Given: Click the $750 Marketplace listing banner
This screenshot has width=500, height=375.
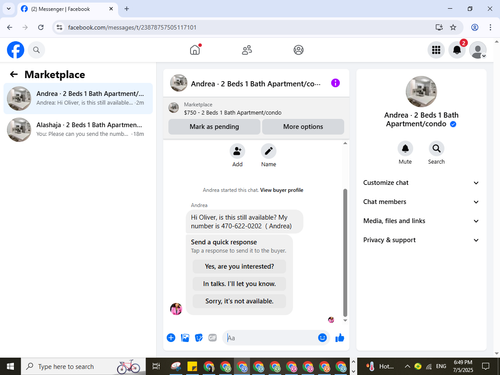Looking at the screenshot, I should click(x=256, y=109).
